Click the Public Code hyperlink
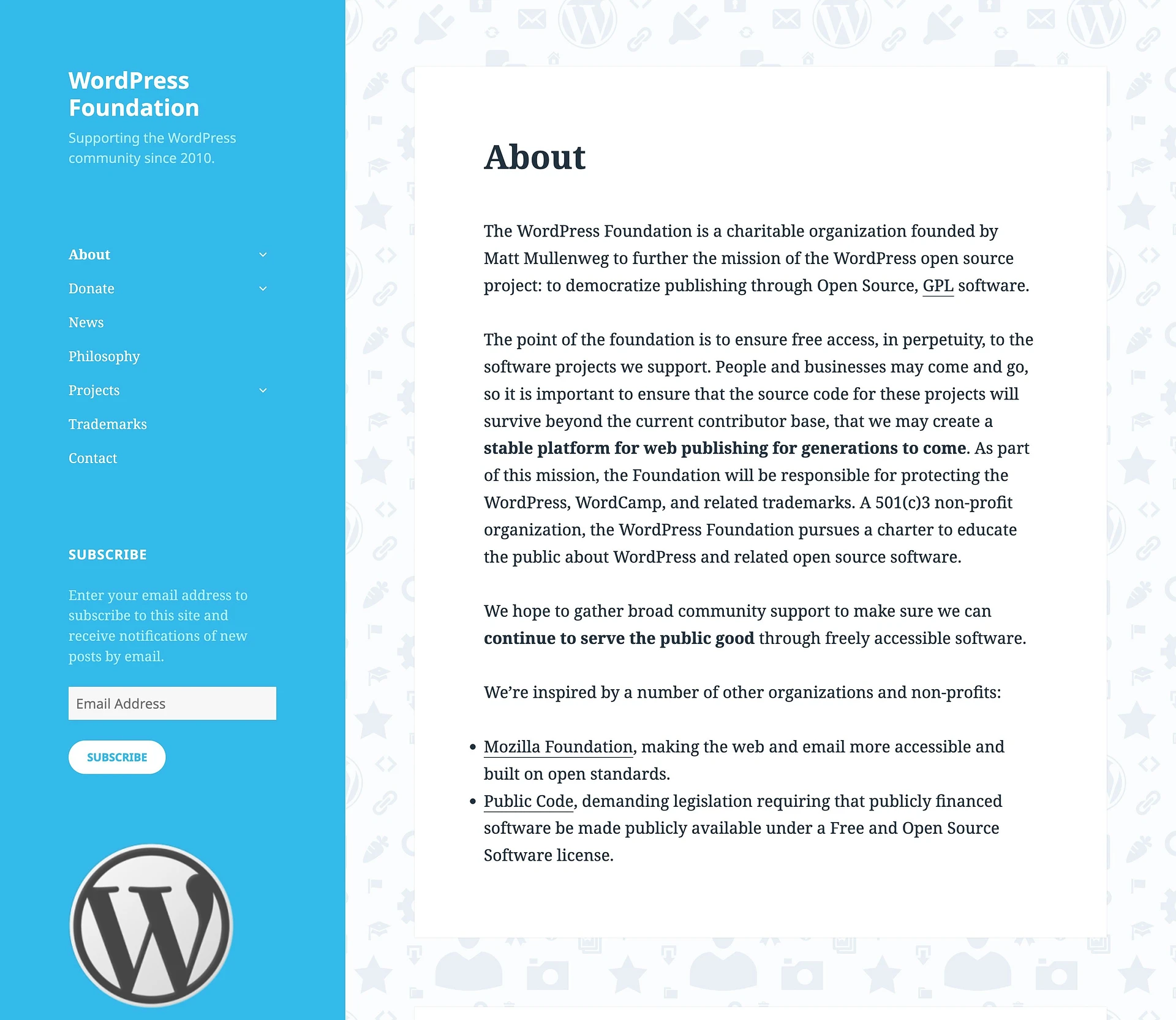This screenshot has width=1176, height=1020. [x=528, y=800]
